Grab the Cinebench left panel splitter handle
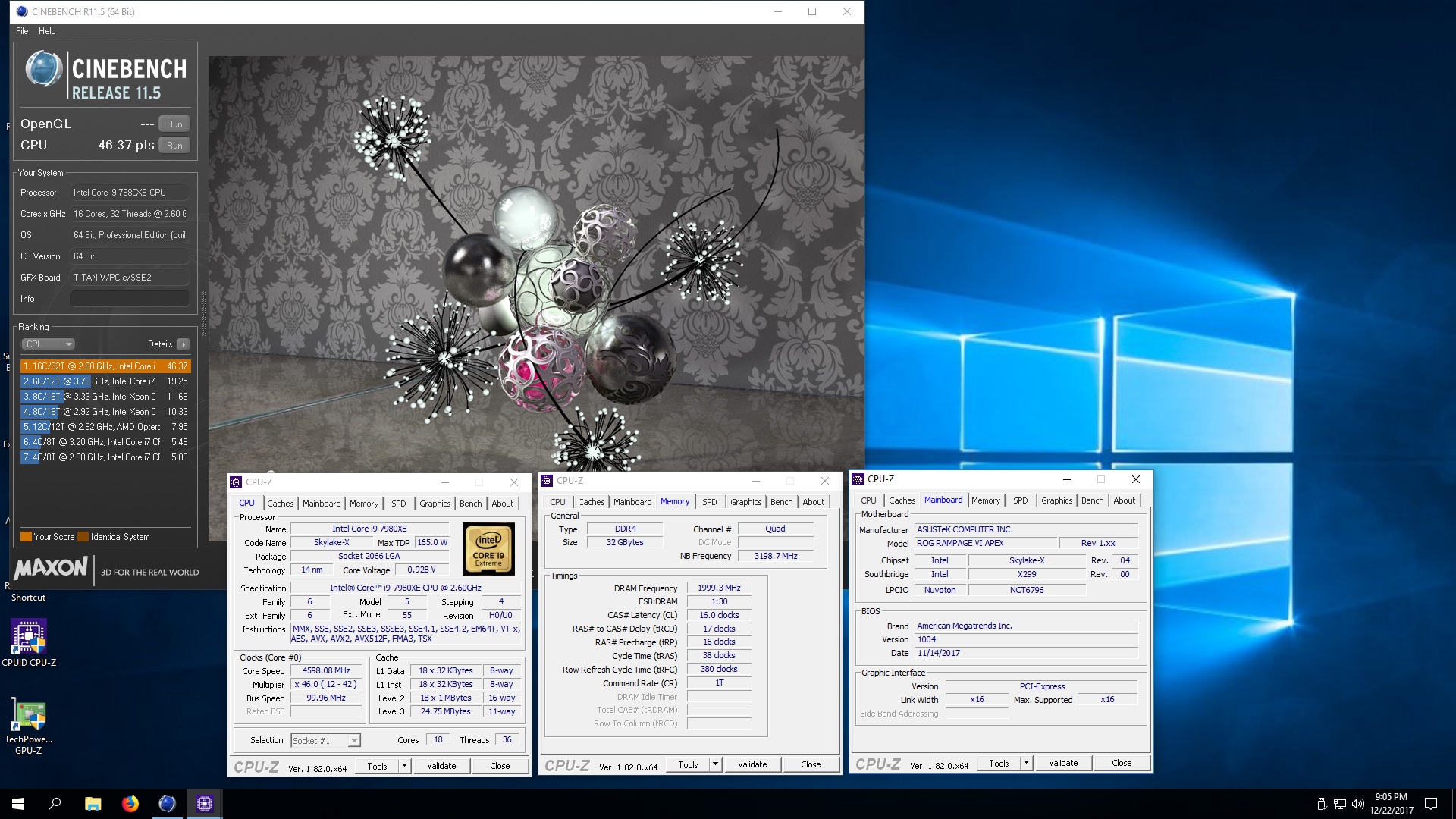 (203, 312)
